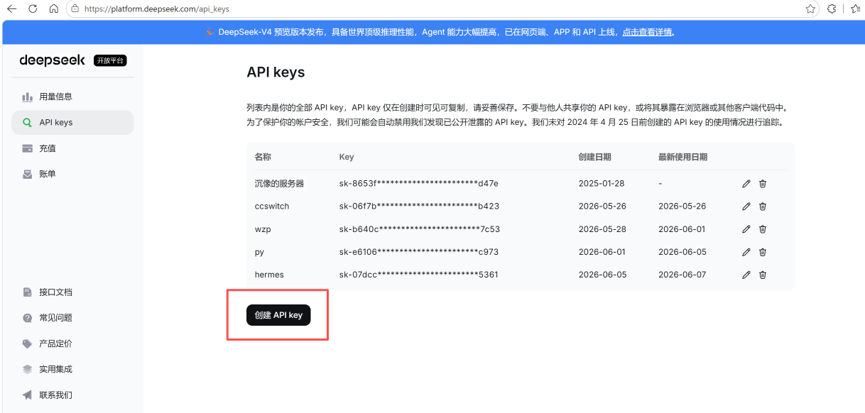This screenshot has width=865, height=413.
Task: Edit the ccswitch key name
Action: [x=746, y=206]
